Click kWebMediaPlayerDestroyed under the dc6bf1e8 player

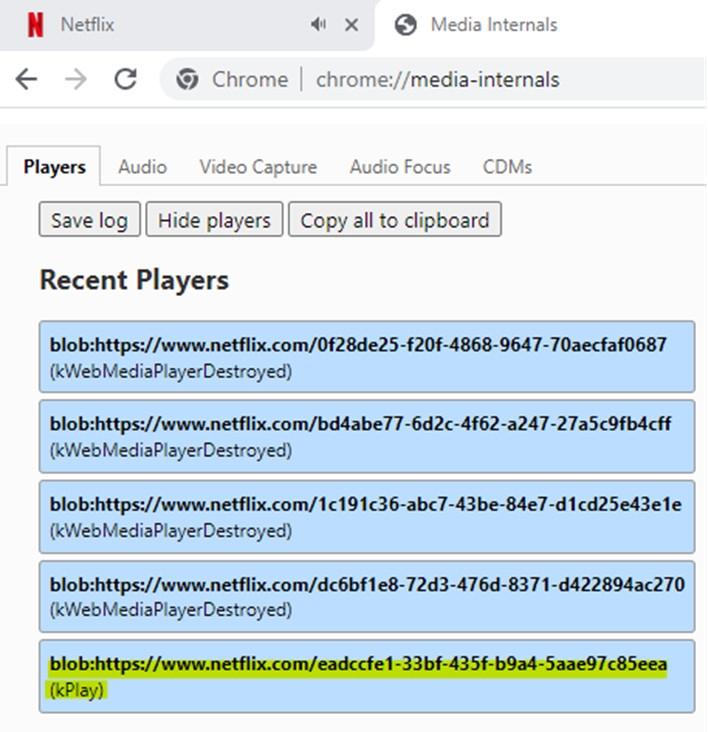(171, 610)
